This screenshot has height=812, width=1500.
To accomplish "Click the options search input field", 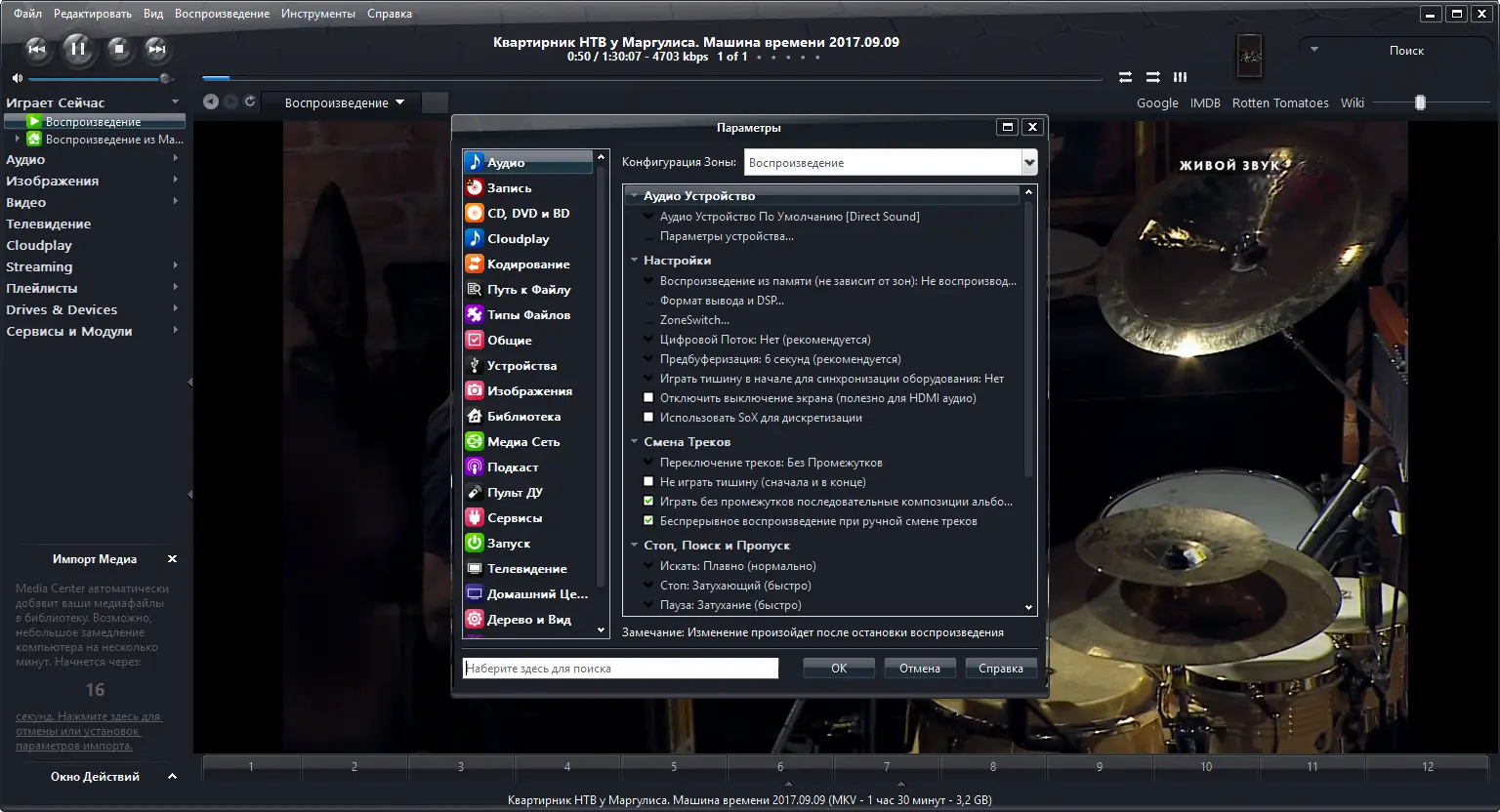I will tap(620, 669).
